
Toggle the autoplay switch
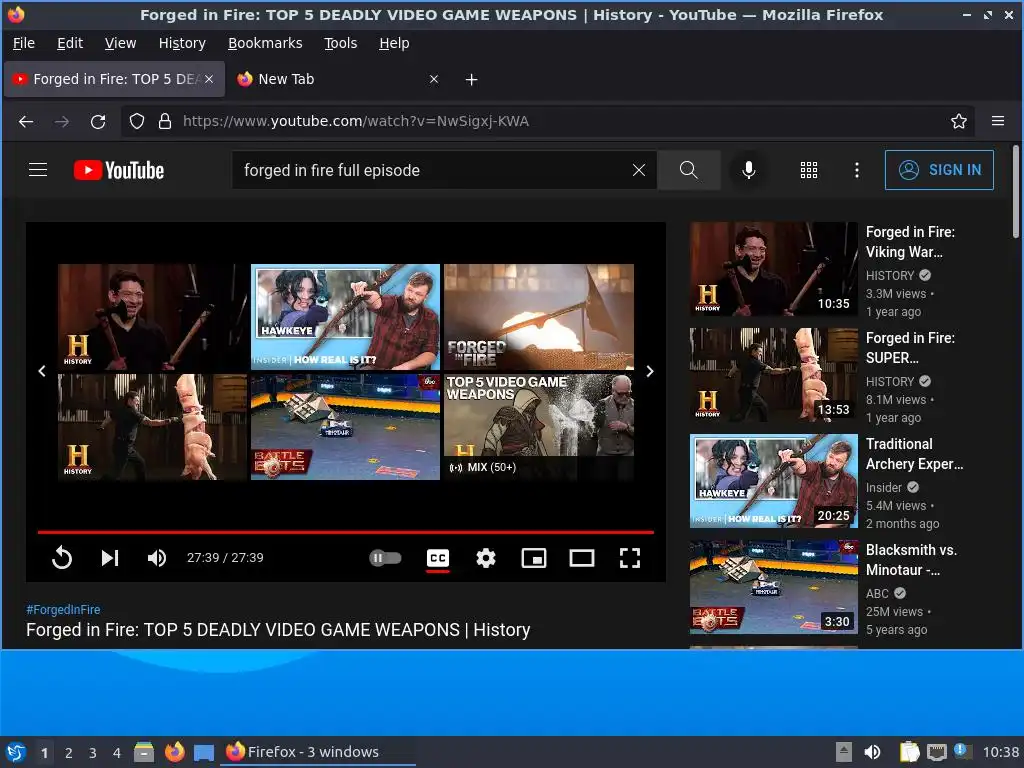click(385, 558)
